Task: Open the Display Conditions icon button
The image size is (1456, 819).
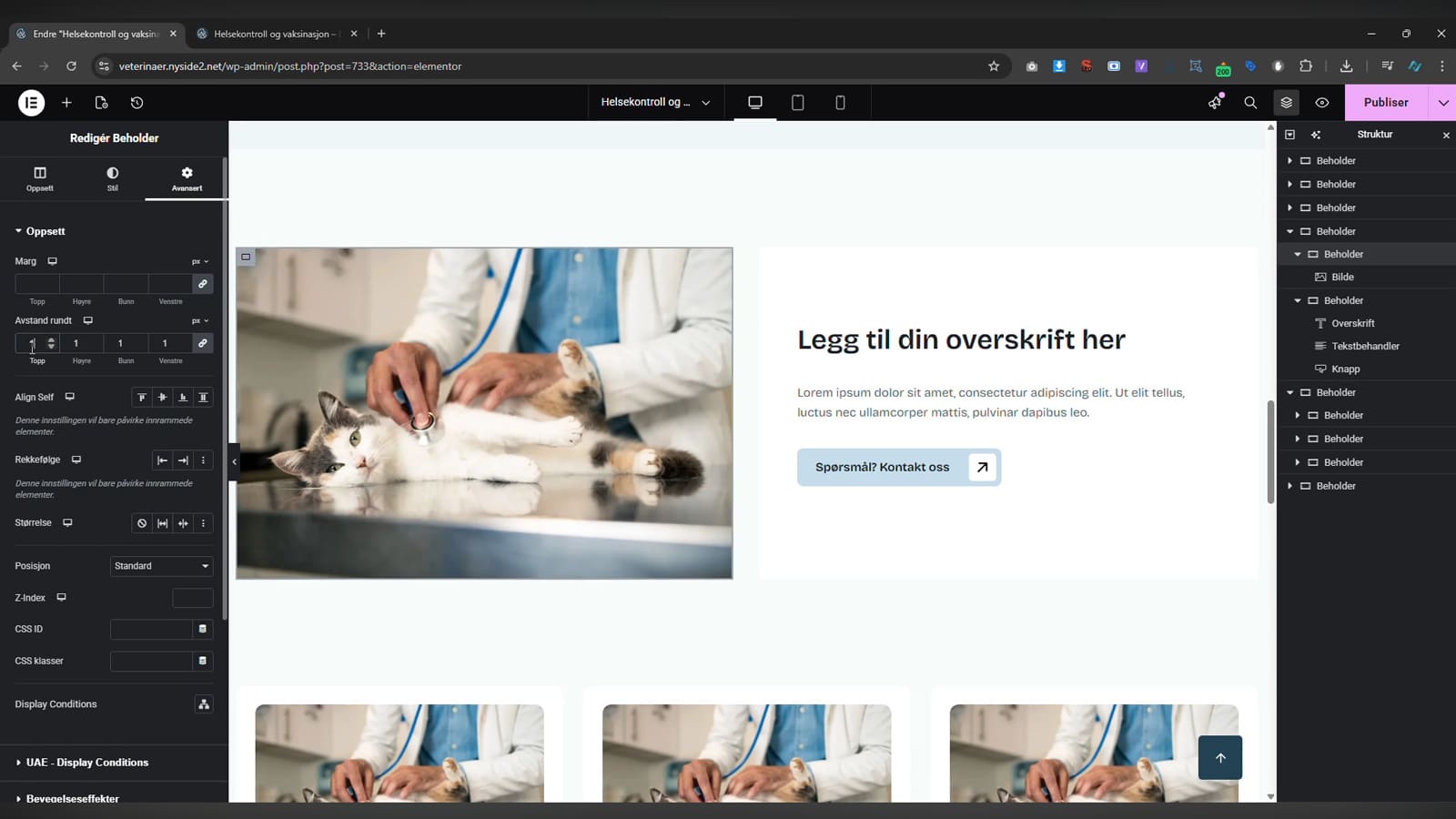Action: point(204,704)
